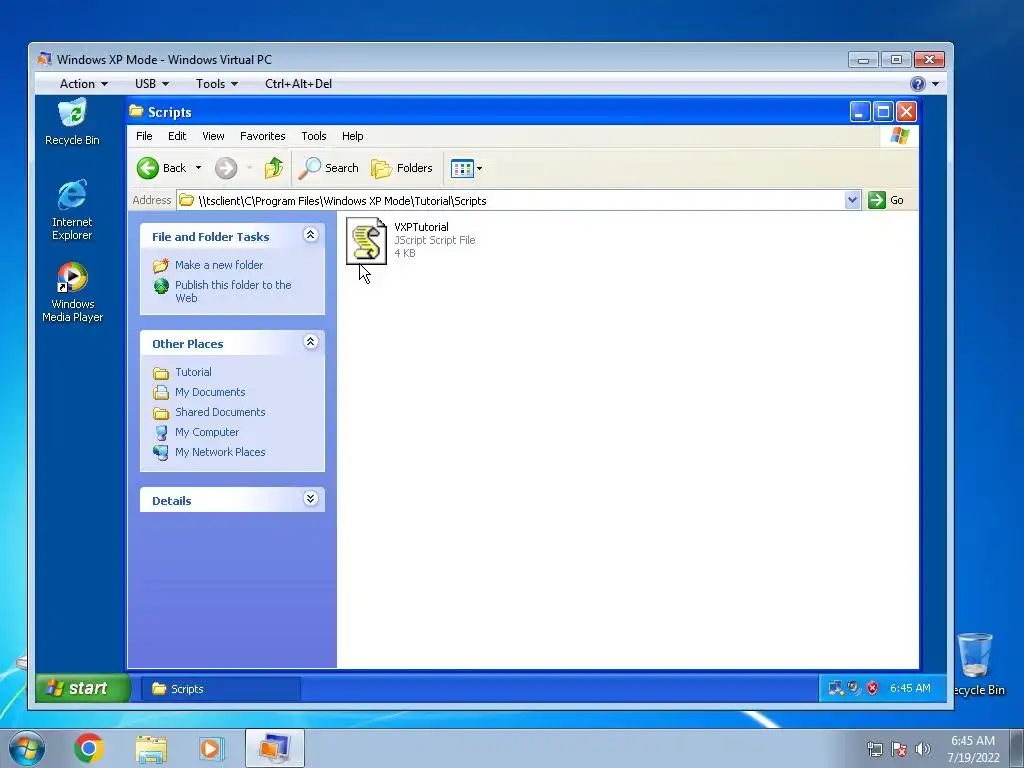This screenshot has width=1024, height=768.
Task: Click the Windows 7 Start orb
Action: click(x=27, y=748)
